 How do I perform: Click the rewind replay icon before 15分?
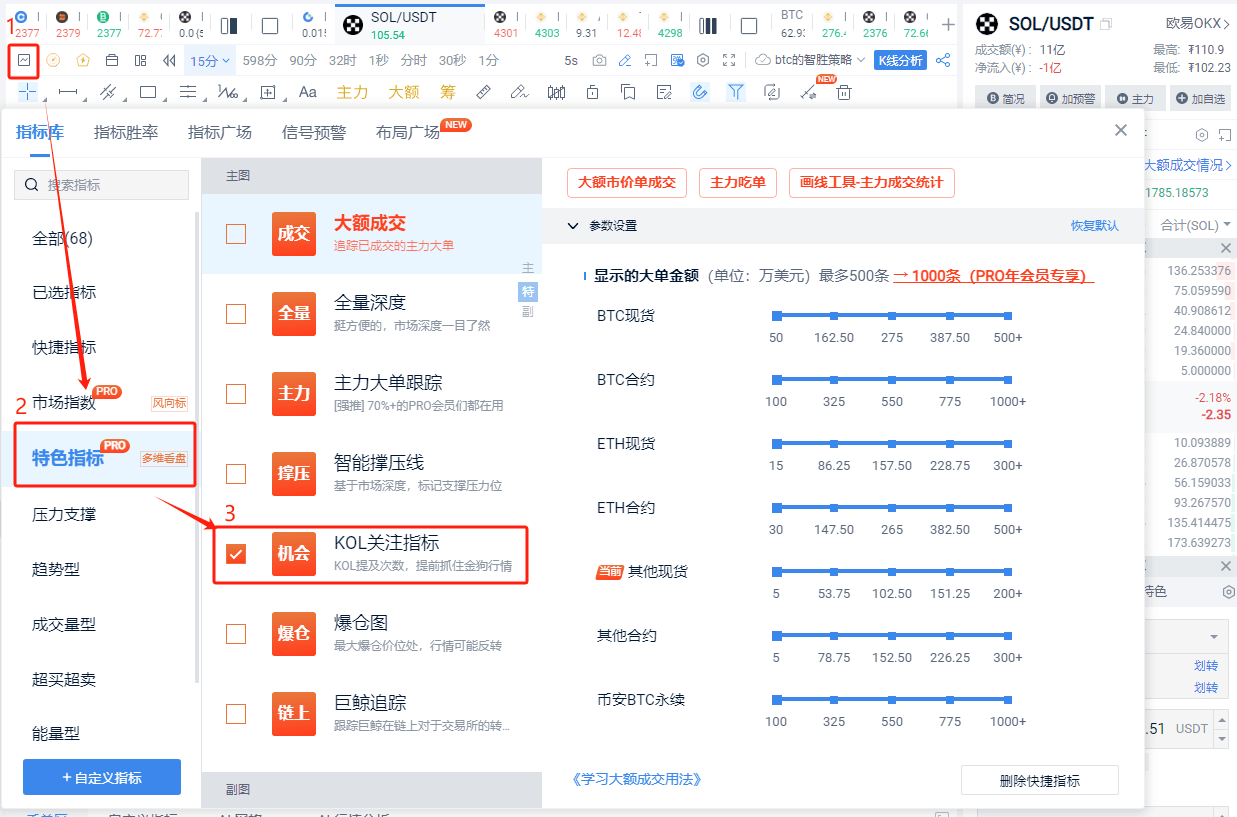[x=170, y=60]
